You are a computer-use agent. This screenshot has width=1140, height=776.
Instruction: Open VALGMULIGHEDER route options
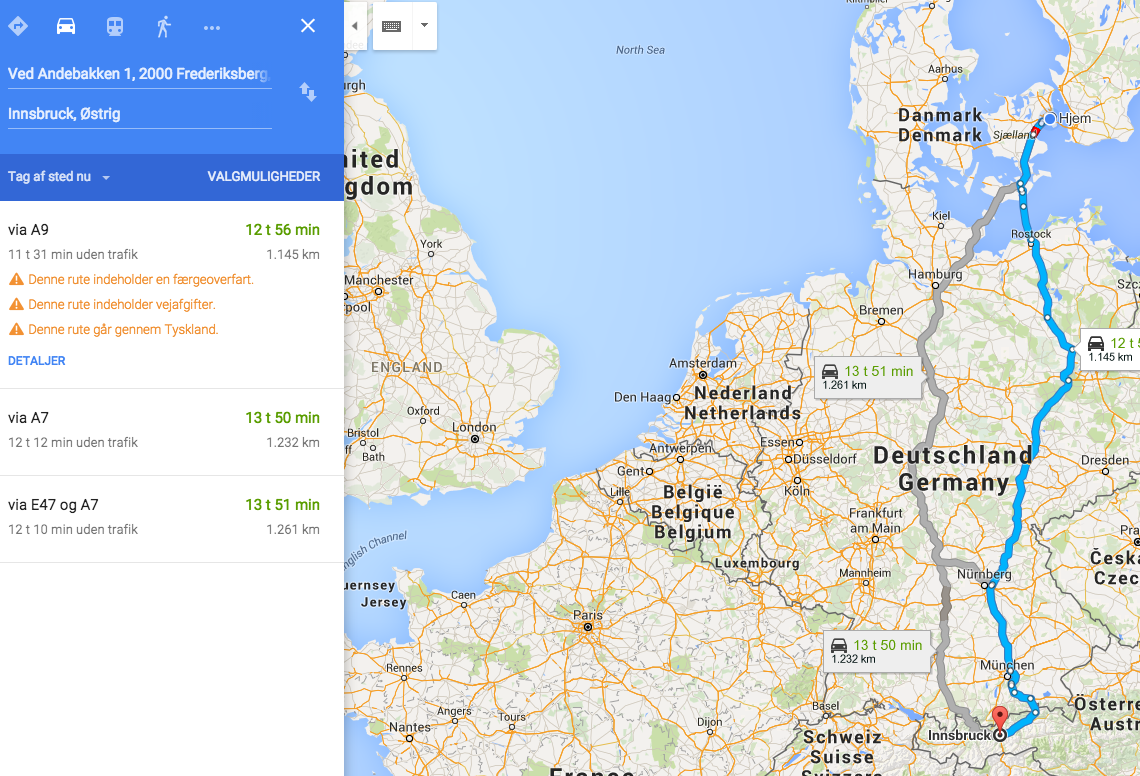pyautogui.click(x=264, y=177)
